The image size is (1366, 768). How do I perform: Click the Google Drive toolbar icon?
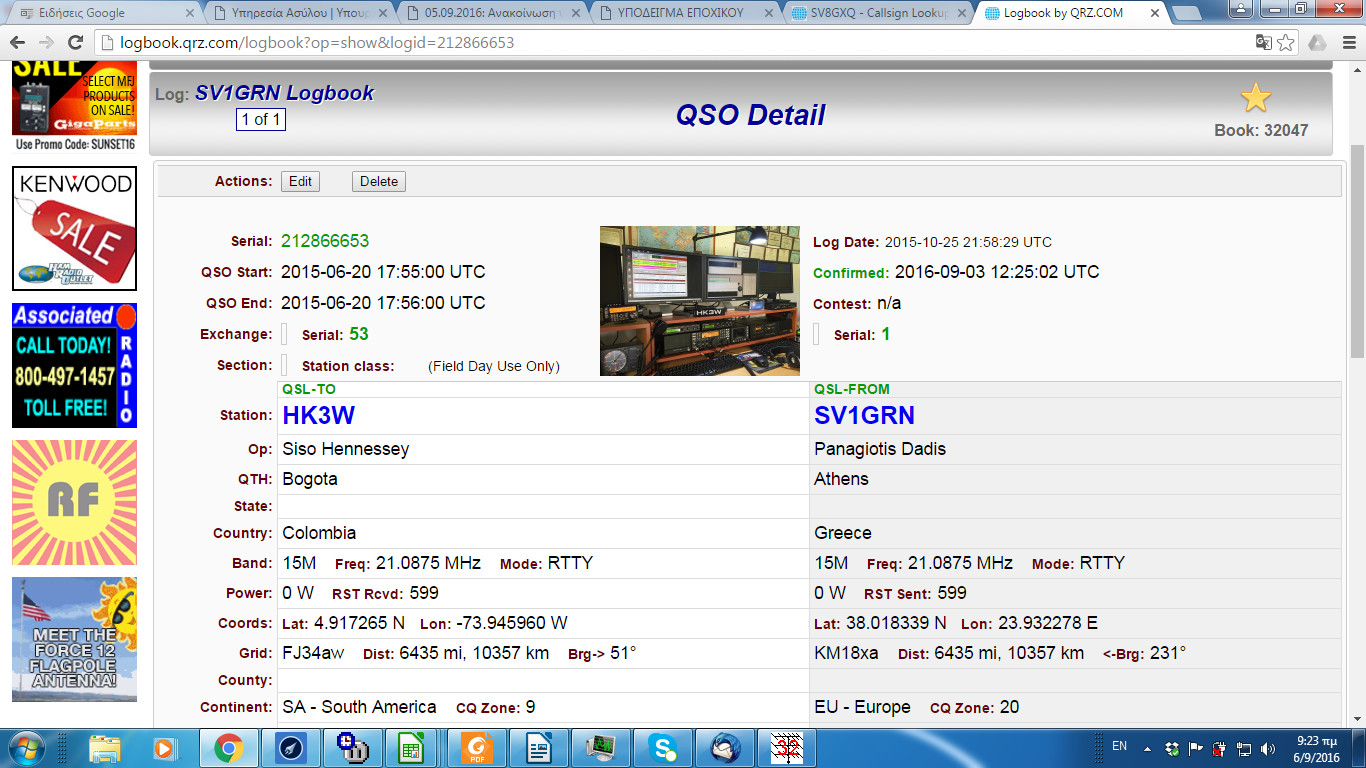pos(1317,43)
